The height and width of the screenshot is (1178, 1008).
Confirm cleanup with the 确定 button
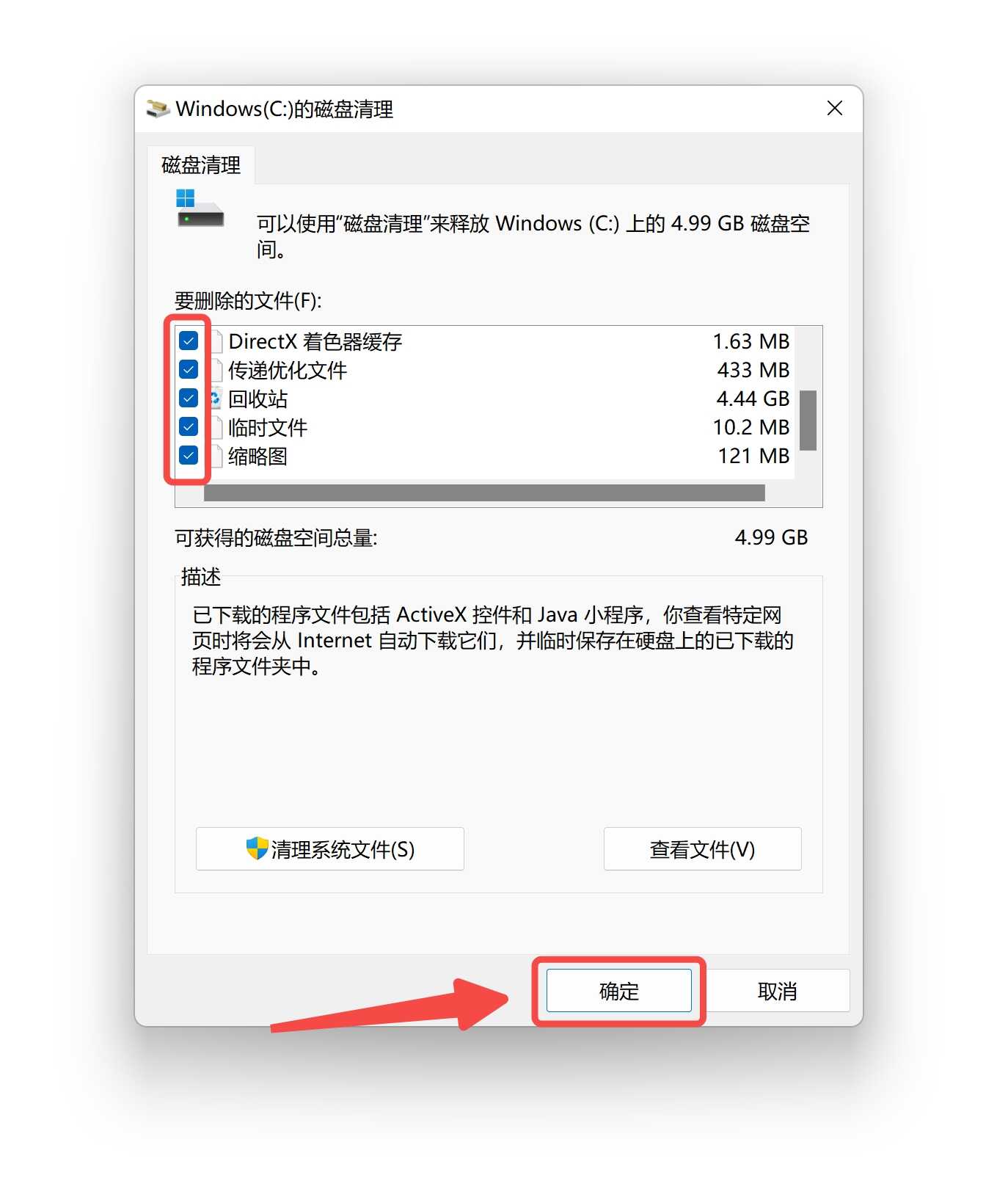(619, 991)
